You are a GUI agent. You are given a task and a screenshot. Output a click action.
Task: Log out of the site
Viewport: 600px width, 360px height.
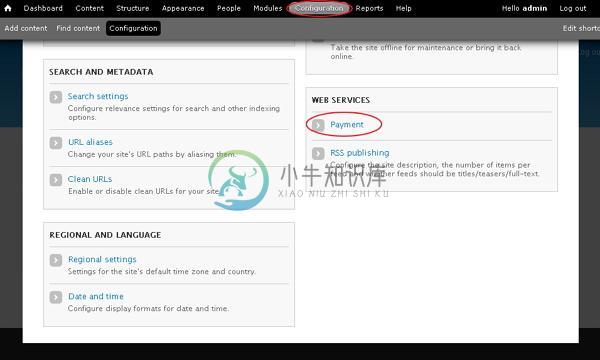click(x=572, y=8)
